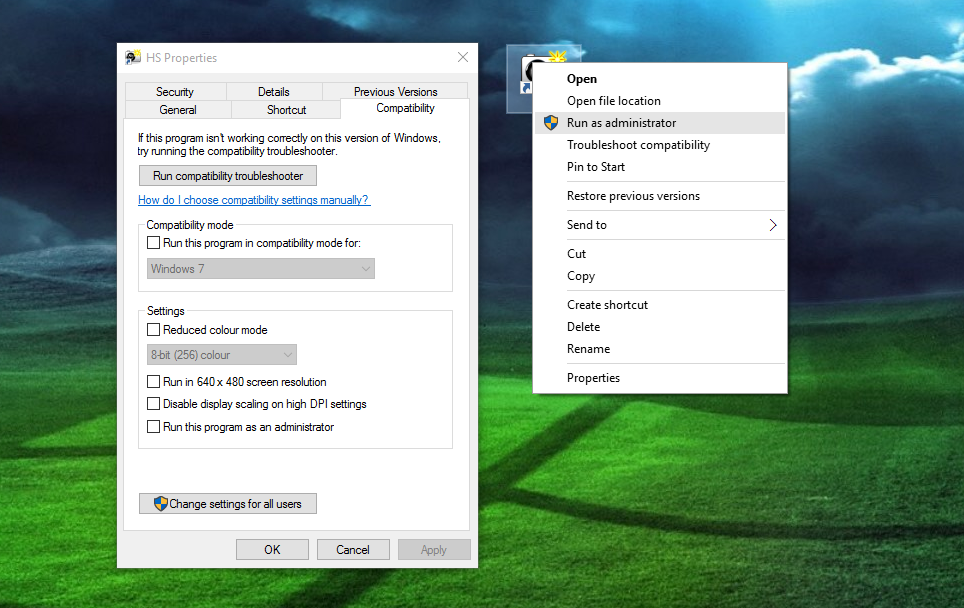Image resolution: width=964 pixels, height=608 pixels.
Task: Select Delete from the context menu
Action: (x=660, y=327)
